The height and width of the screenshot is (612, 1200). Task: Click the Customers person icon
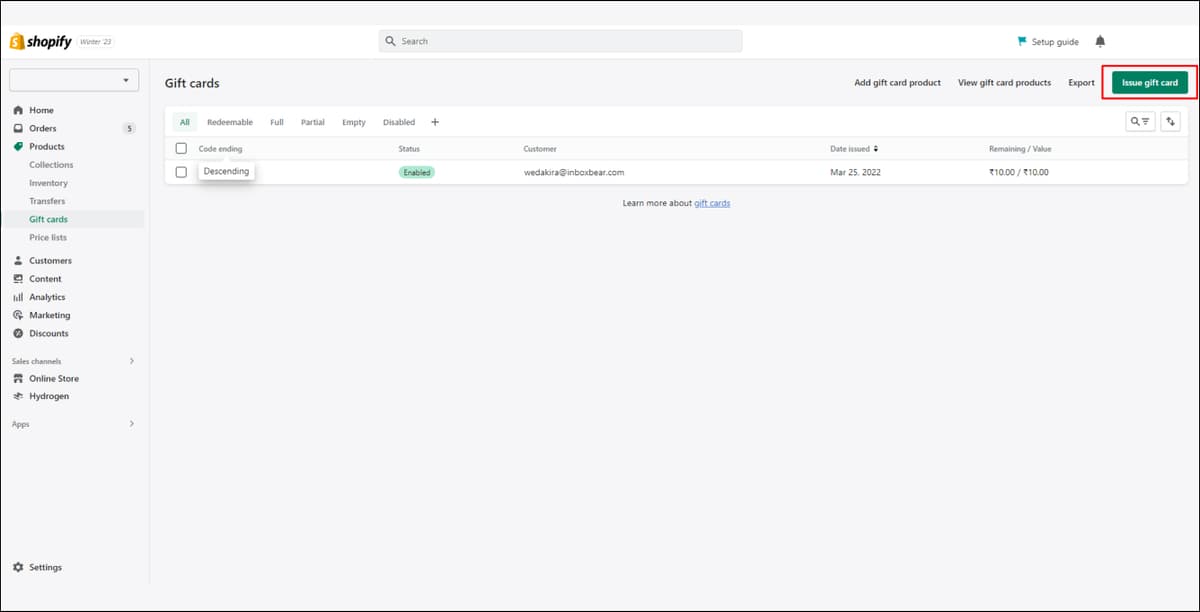pyautogui.click(x=18, y=260)
